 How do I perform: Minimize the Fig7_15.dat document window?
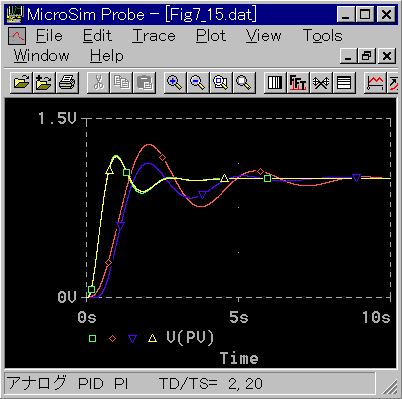pyautogui.click(x=348, y=56)
